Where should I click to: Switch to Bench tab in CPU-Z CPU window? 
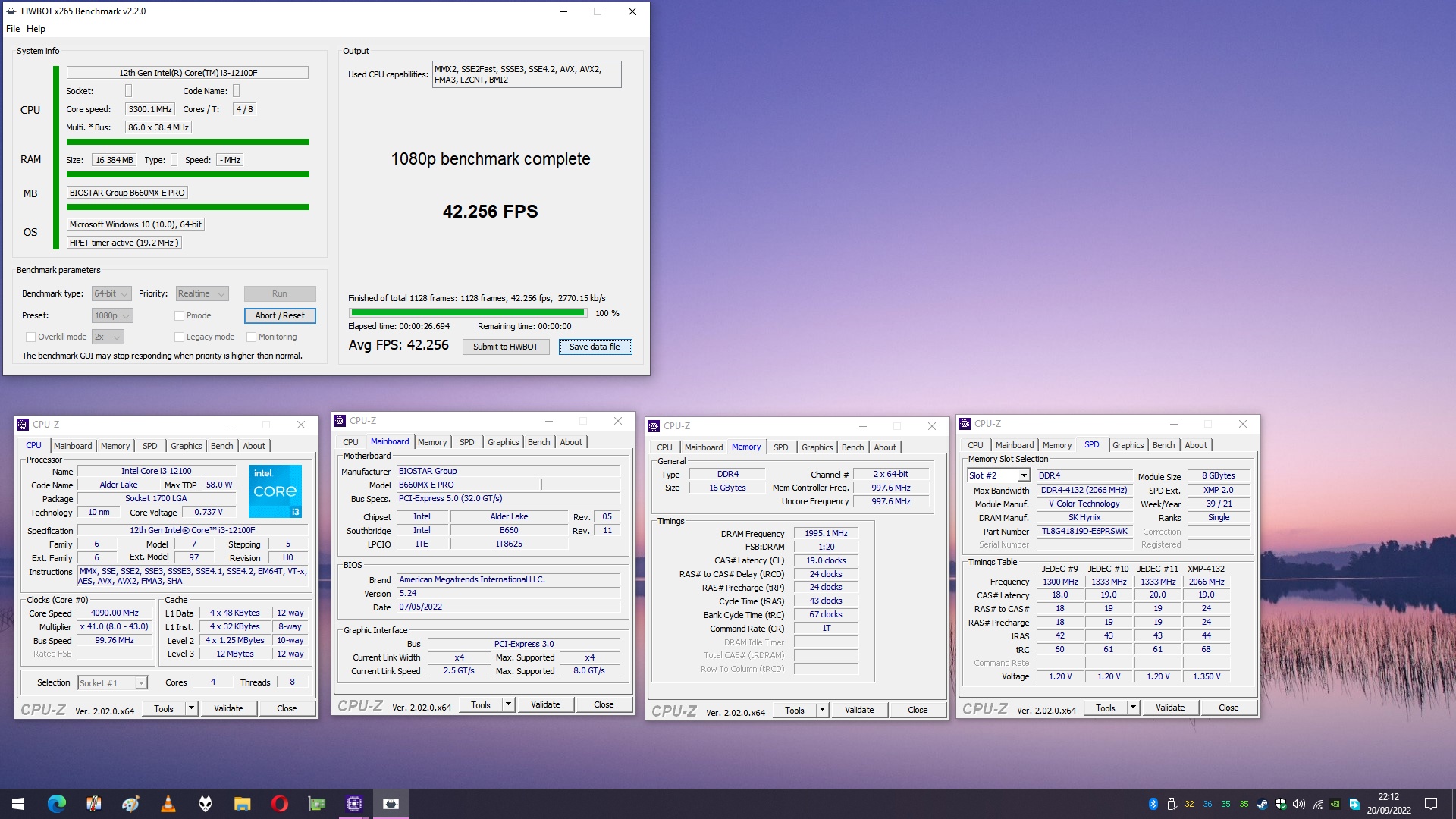[222, 446]
